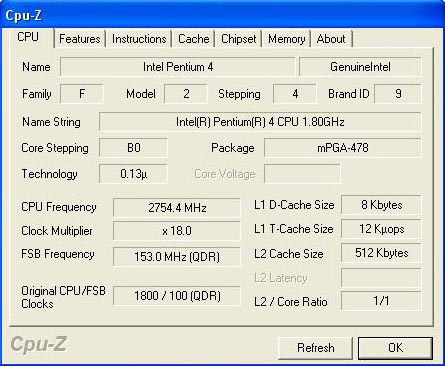Screen dimensions: 445x366
Task: Click the Family label
Action: [x=37, y=94]
